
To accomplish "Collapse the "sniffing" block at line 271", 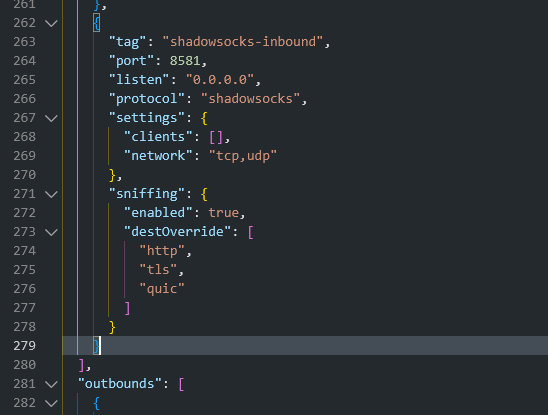I will [51, 194].
